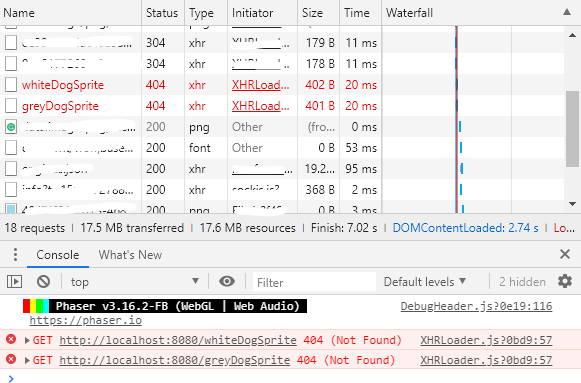Viewport: 581px width, 383px height.
Task: Open the Default levels dropdown
Action: pyautogui.click(x=425, y=282)
